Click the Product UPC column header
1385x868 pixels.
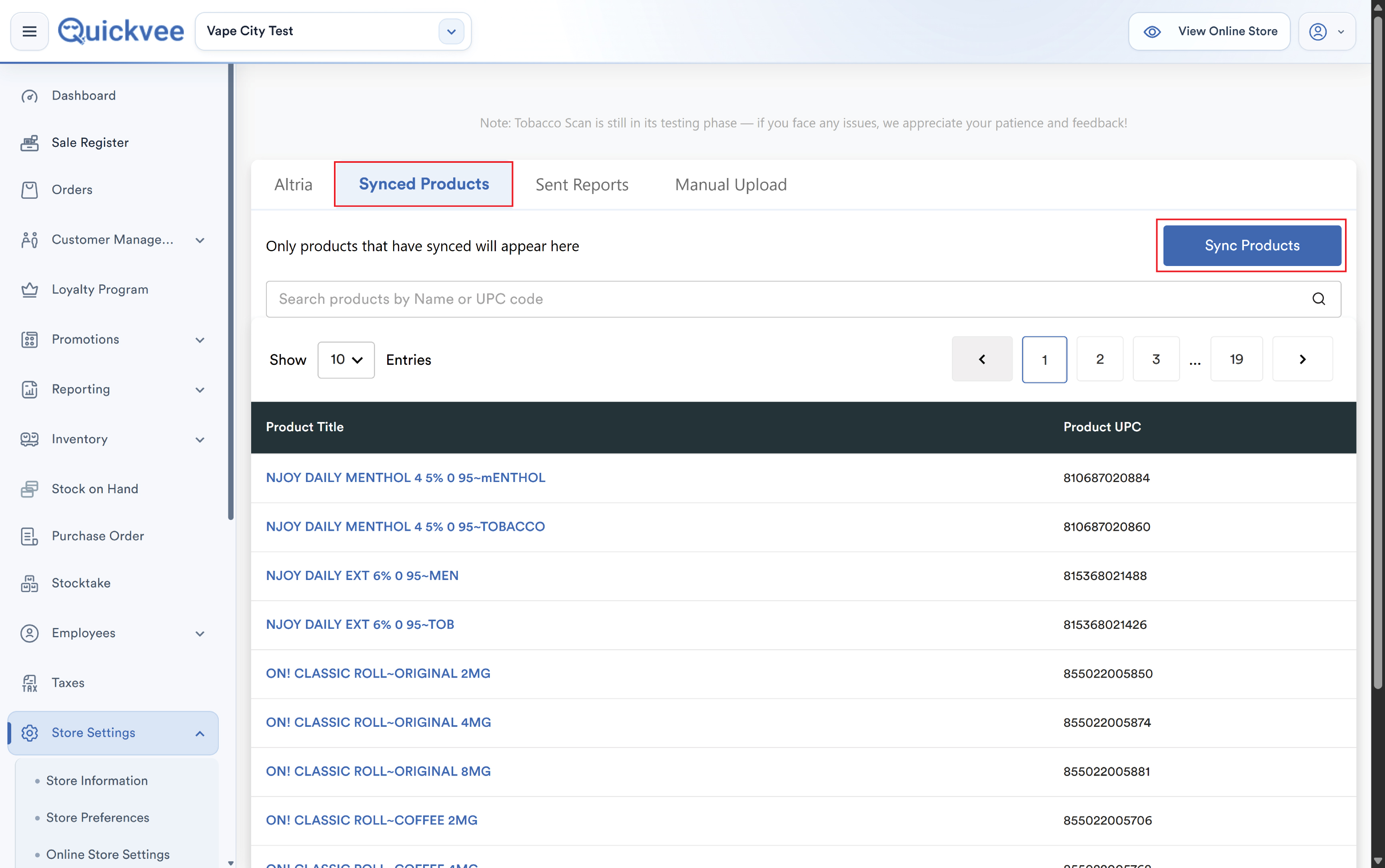pyautogui.click(x=1101, y=427)
